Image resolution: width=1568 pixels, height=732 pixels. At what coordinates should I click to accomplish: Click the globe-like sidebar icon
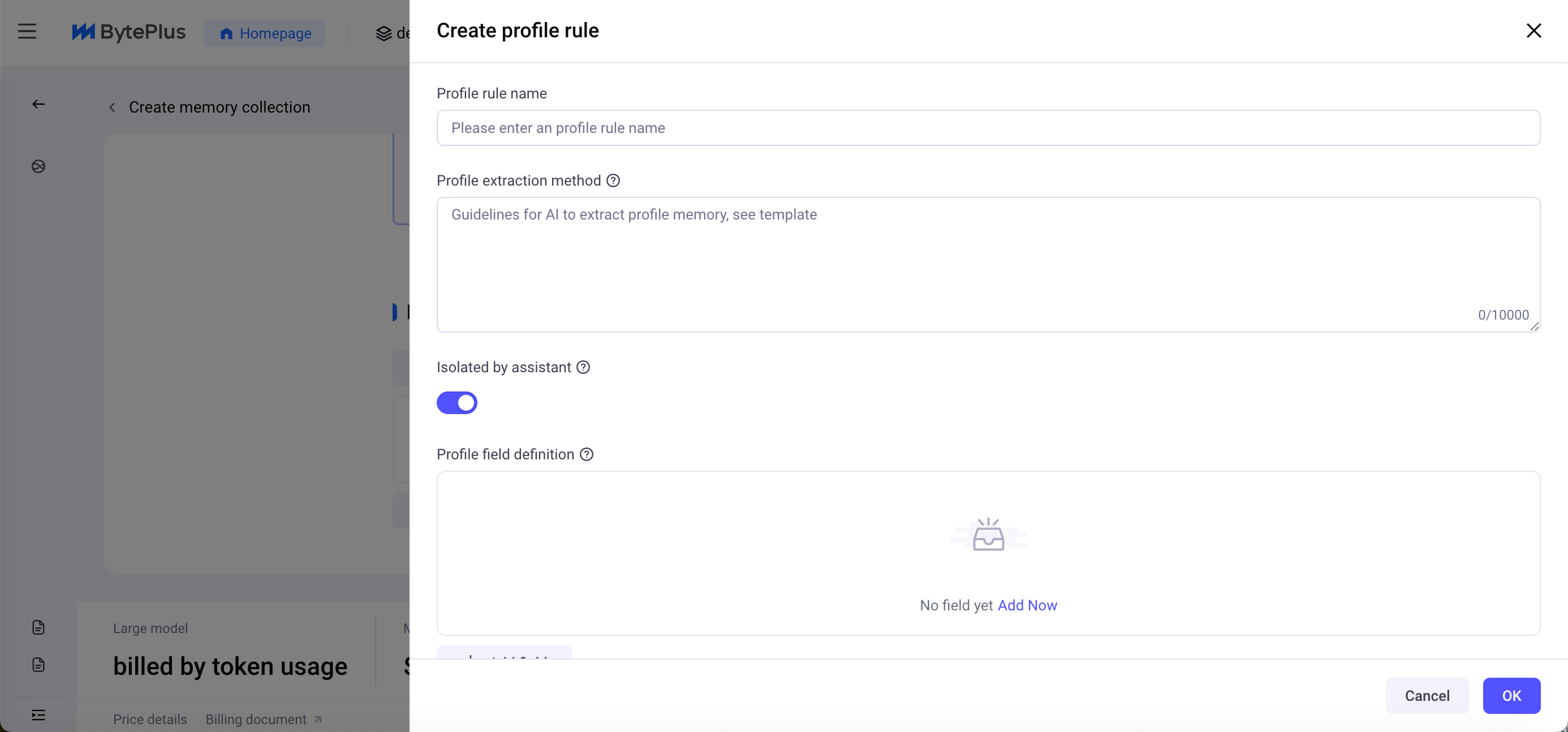tap(38, 166)
